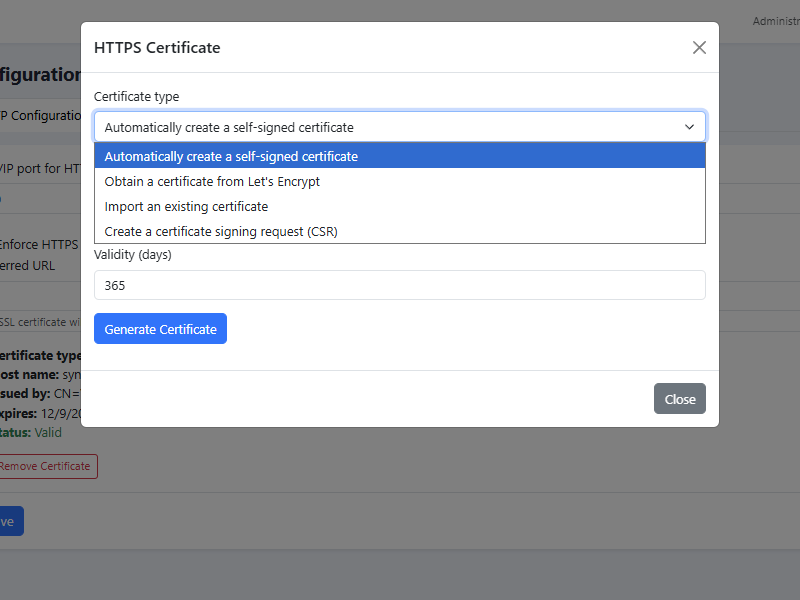Click the Validity (days) input field
The height and width of the screenshot is (600, 800).
point(399,285)
